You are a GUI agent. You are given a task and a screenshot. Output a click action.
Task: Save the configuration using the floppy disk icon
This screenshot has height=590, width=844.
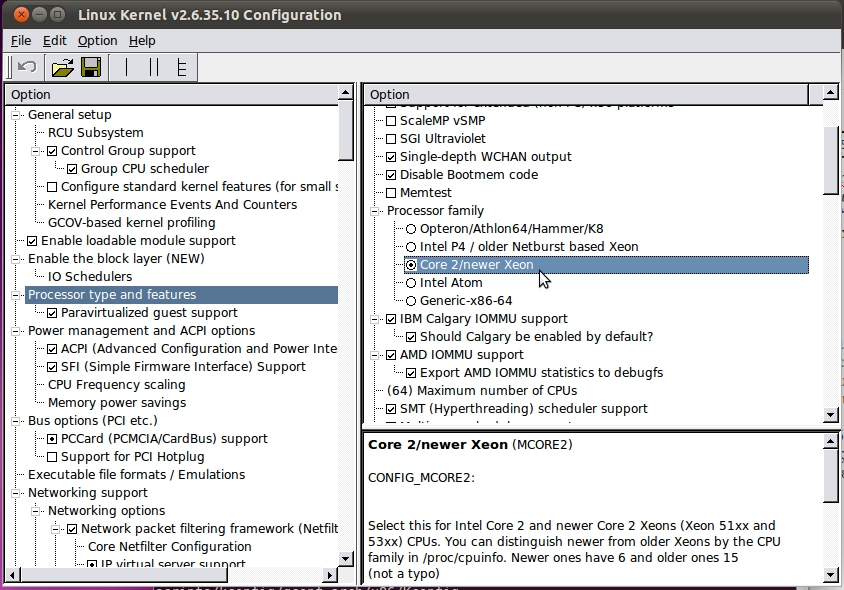pyautogui.click(x=90, y=65)
